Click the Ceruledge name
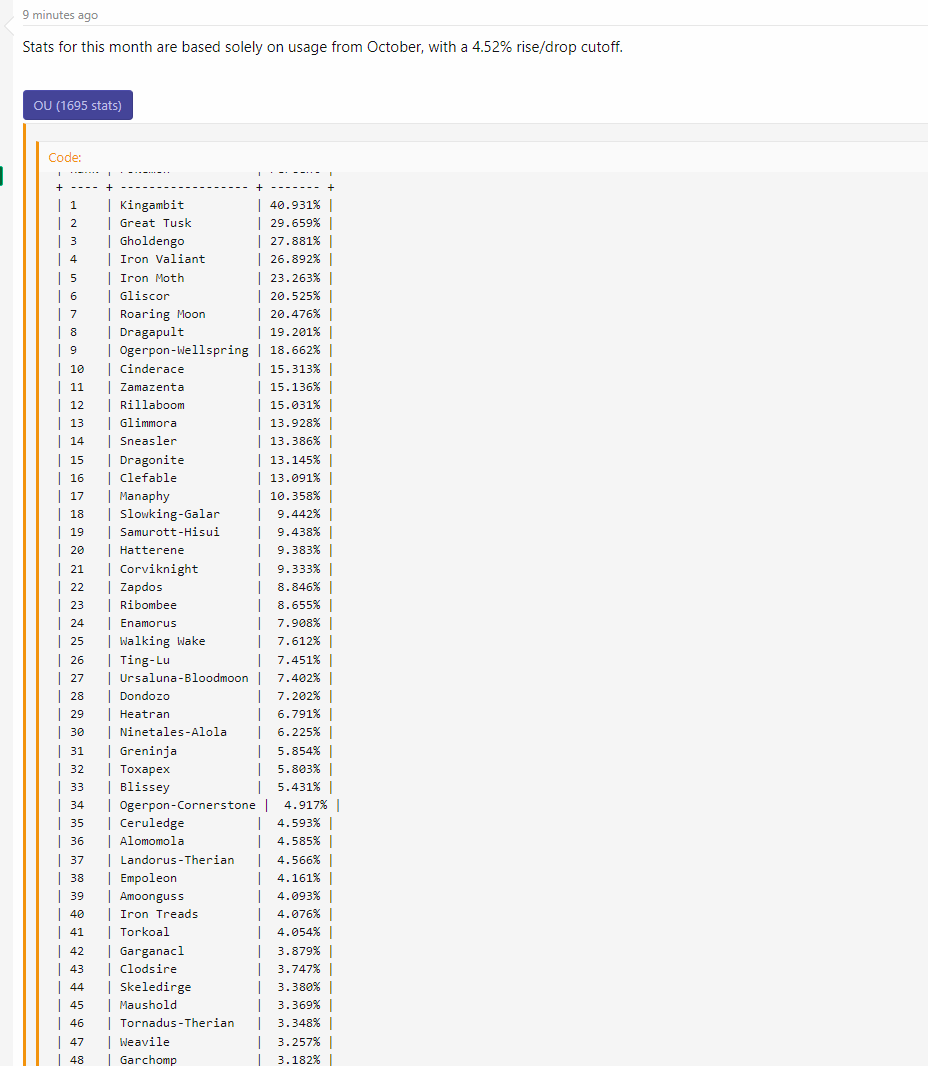 (152, 823)
